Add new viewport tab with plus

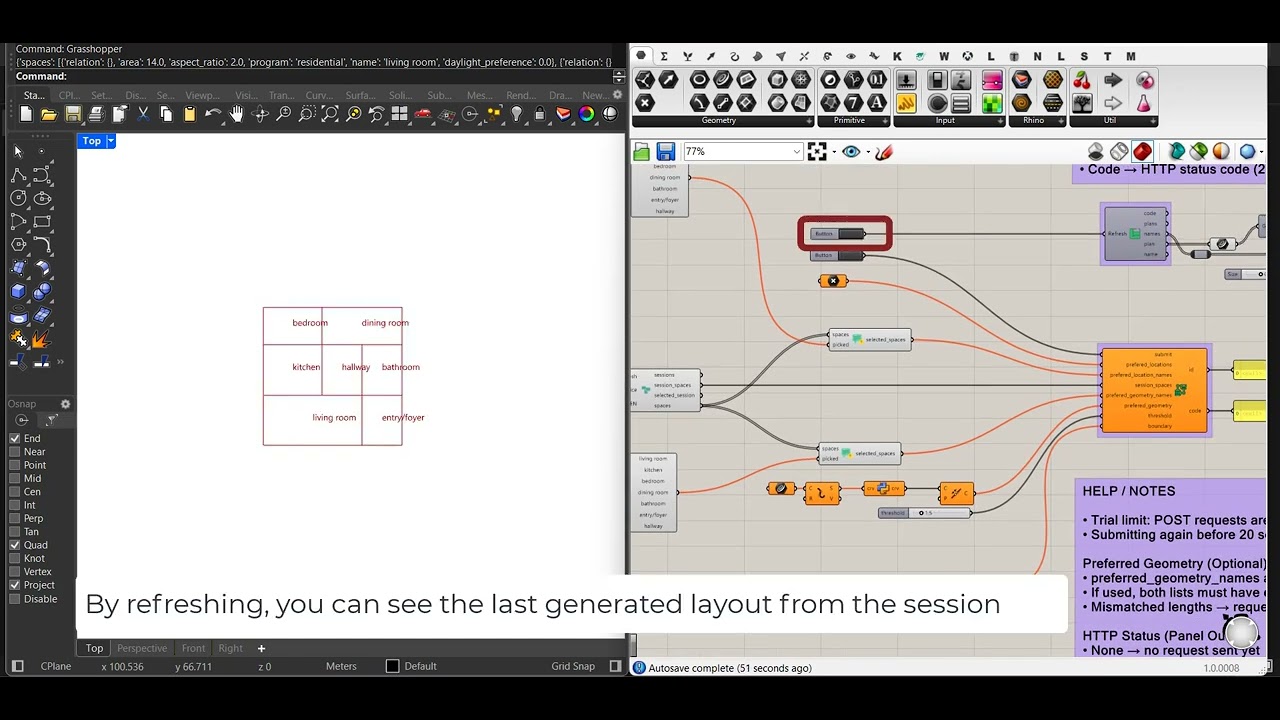point(261,648)
